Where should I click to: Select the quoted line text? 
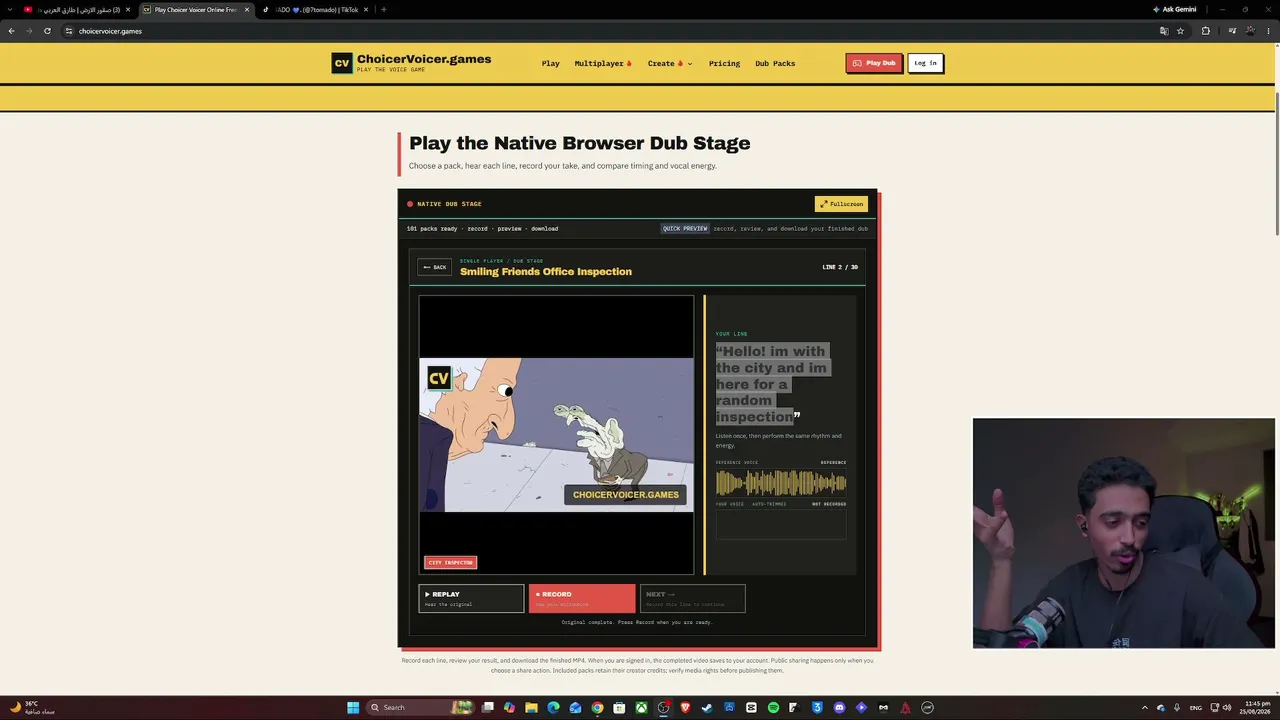tap(772, 384)
